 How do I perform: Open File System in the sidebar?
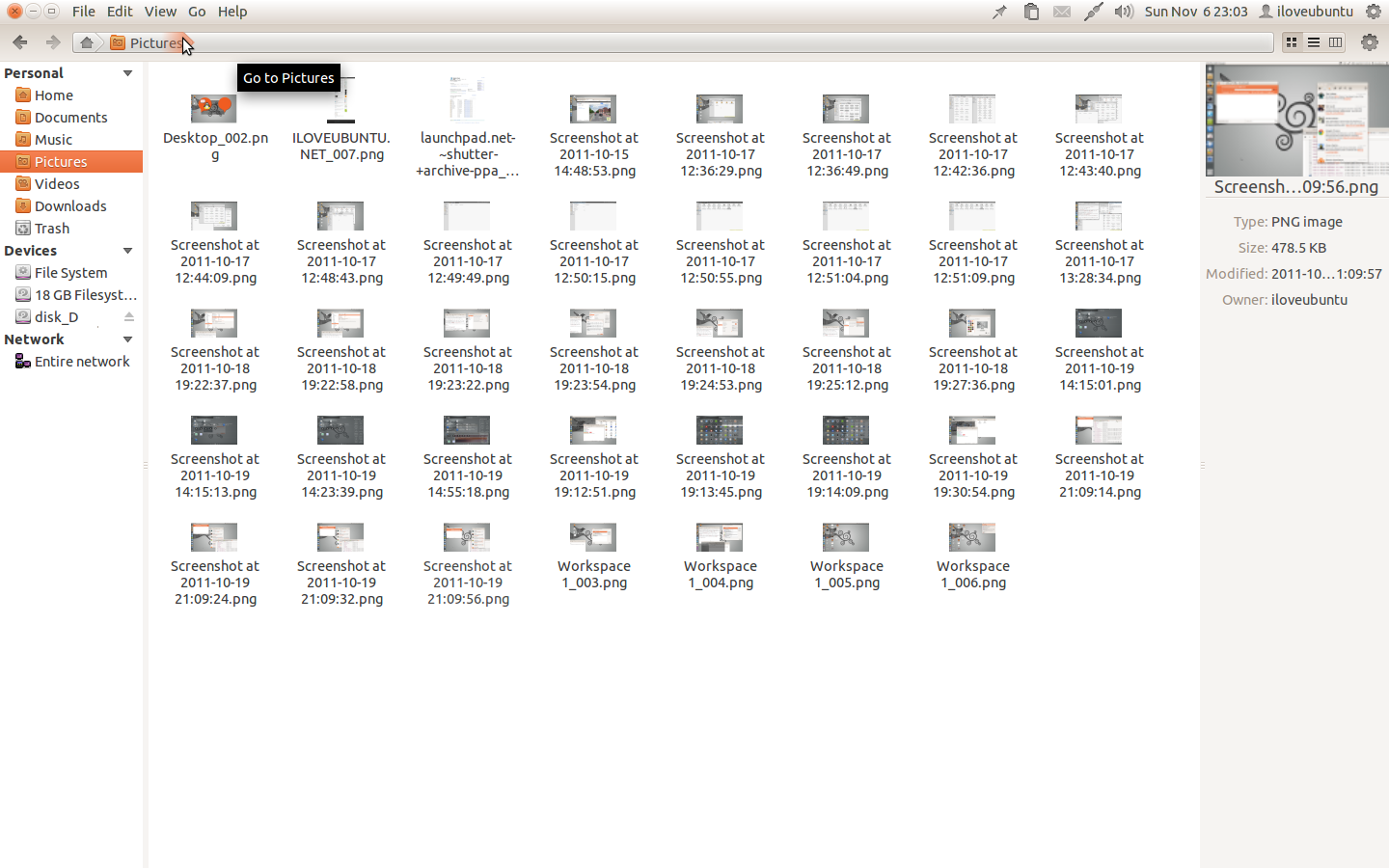71,273
